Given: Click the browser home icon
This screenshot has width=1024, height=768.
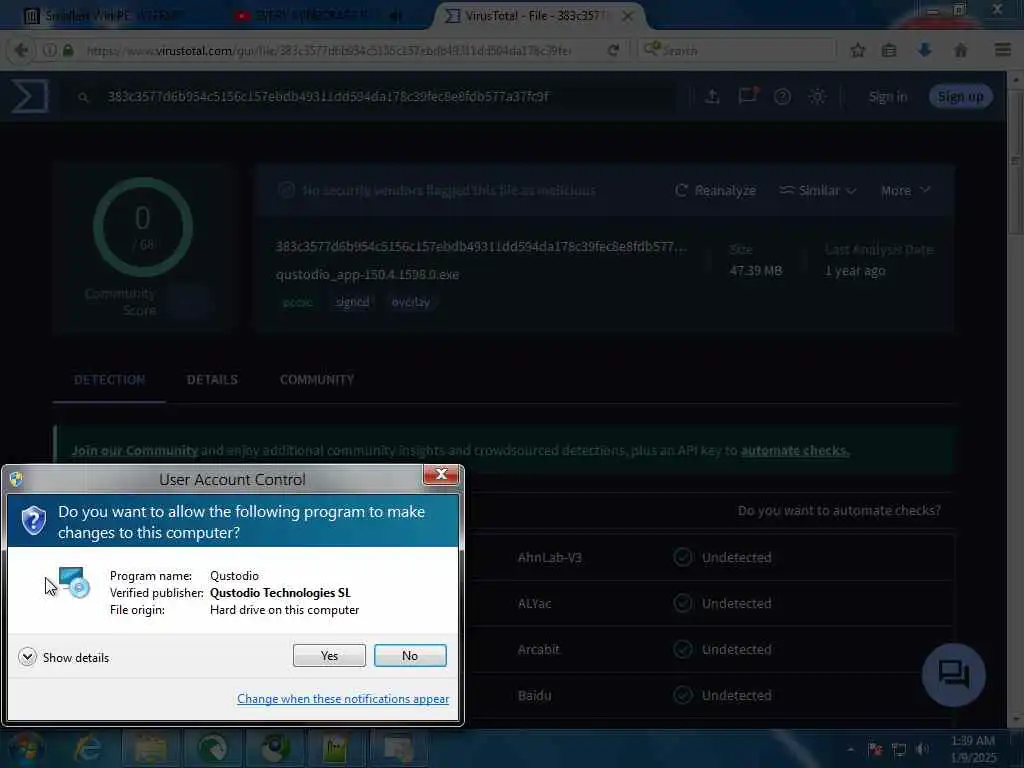Looking at the screenshot, I should tap(961, 50).
